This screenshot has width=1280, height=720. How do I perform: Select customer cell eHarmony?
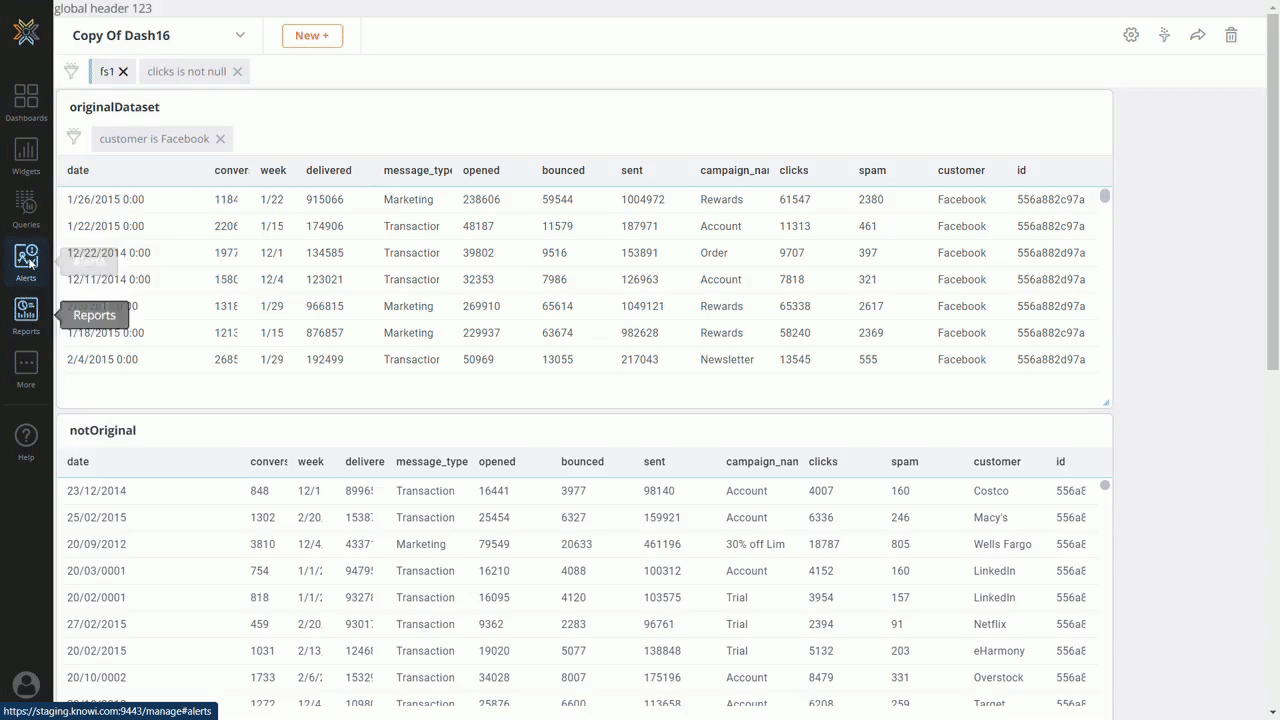click(x=999, y=651)
